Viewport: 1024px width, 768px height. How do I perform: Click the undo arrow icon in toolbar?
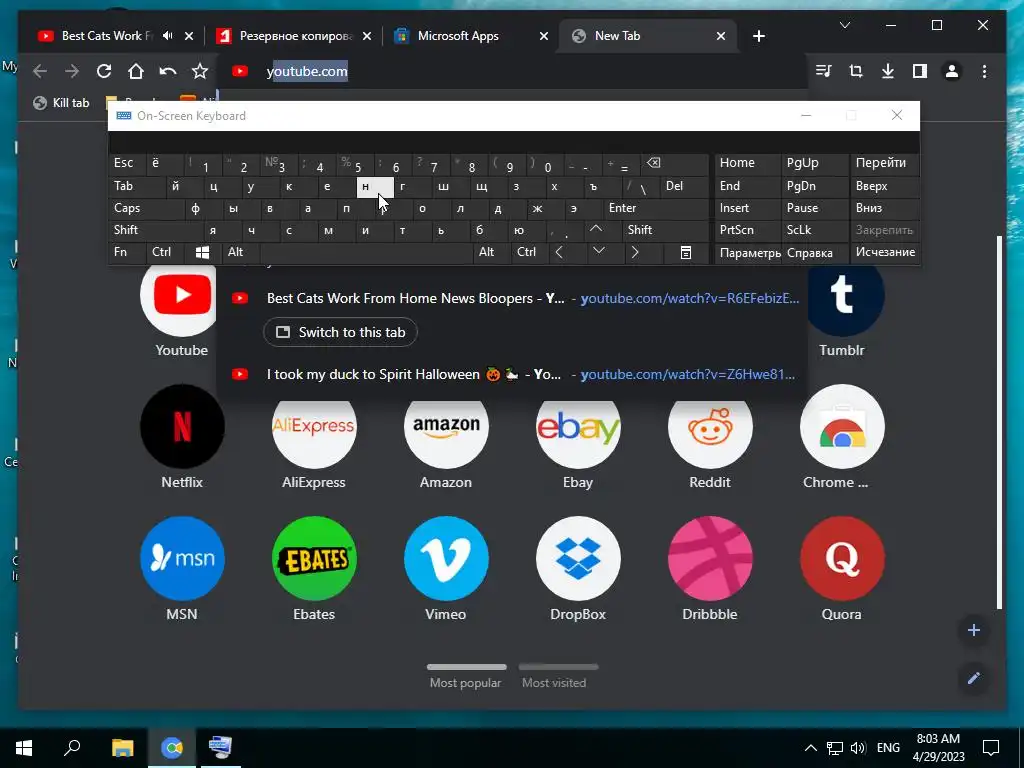[168, 71]
